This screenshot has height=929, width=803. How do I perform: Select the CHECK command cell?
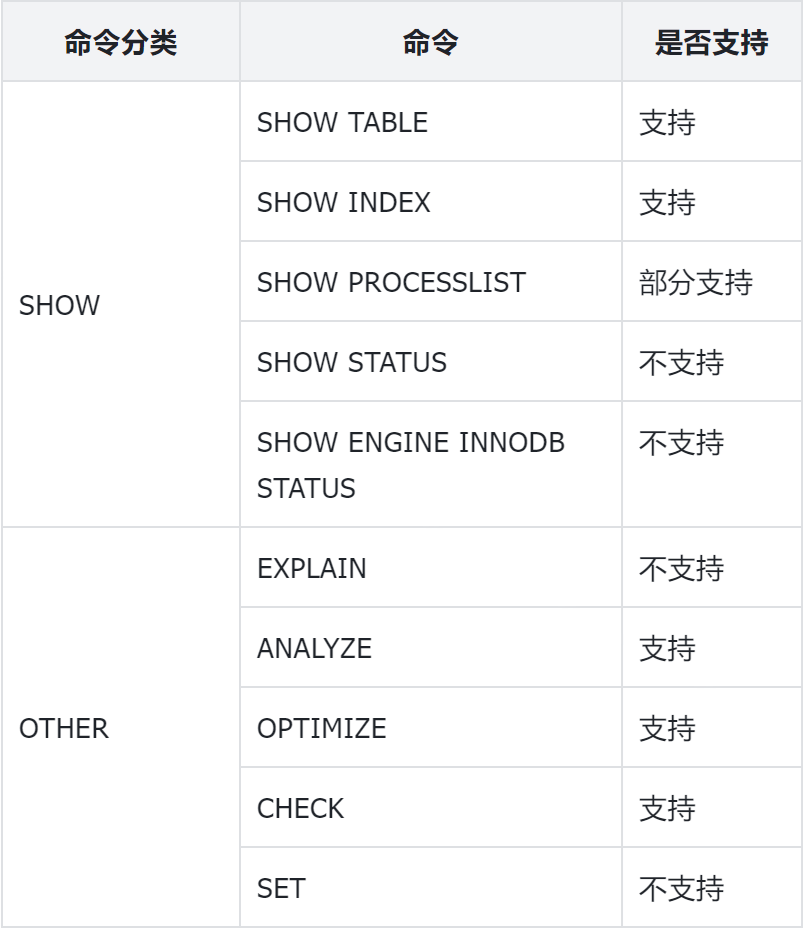(x=300, y=808)
